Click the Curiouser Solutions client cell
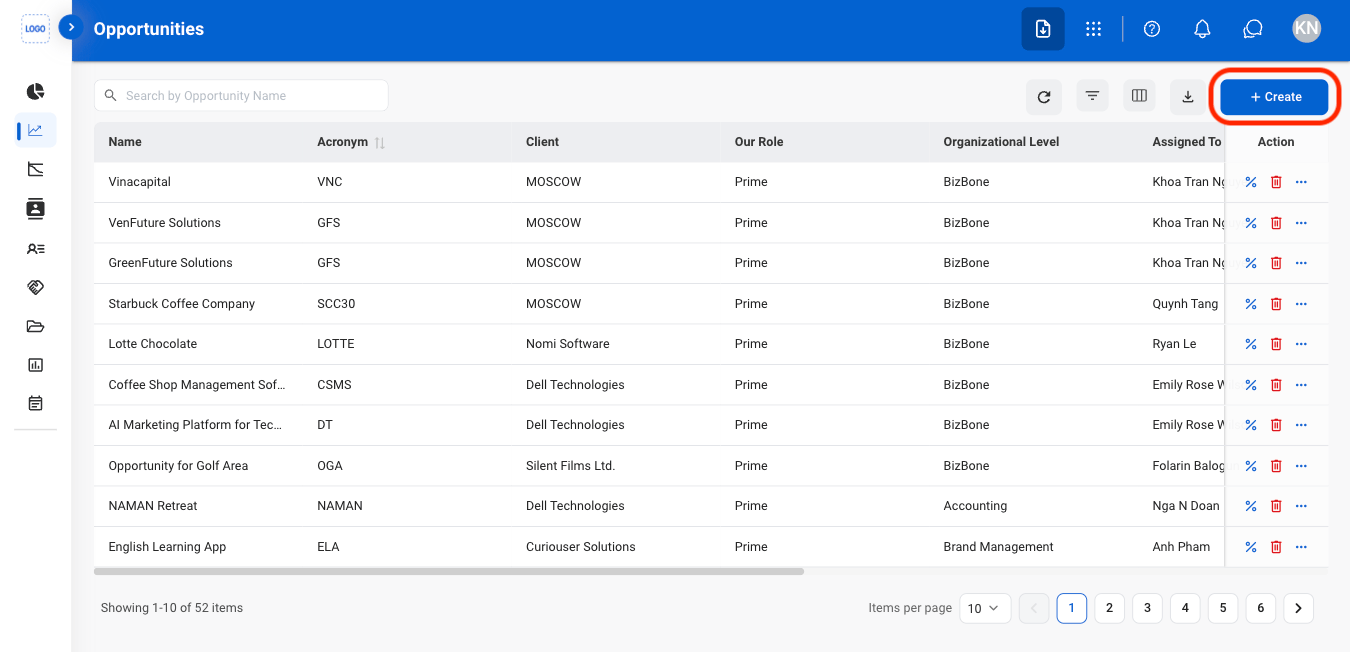 click(581, 547)
